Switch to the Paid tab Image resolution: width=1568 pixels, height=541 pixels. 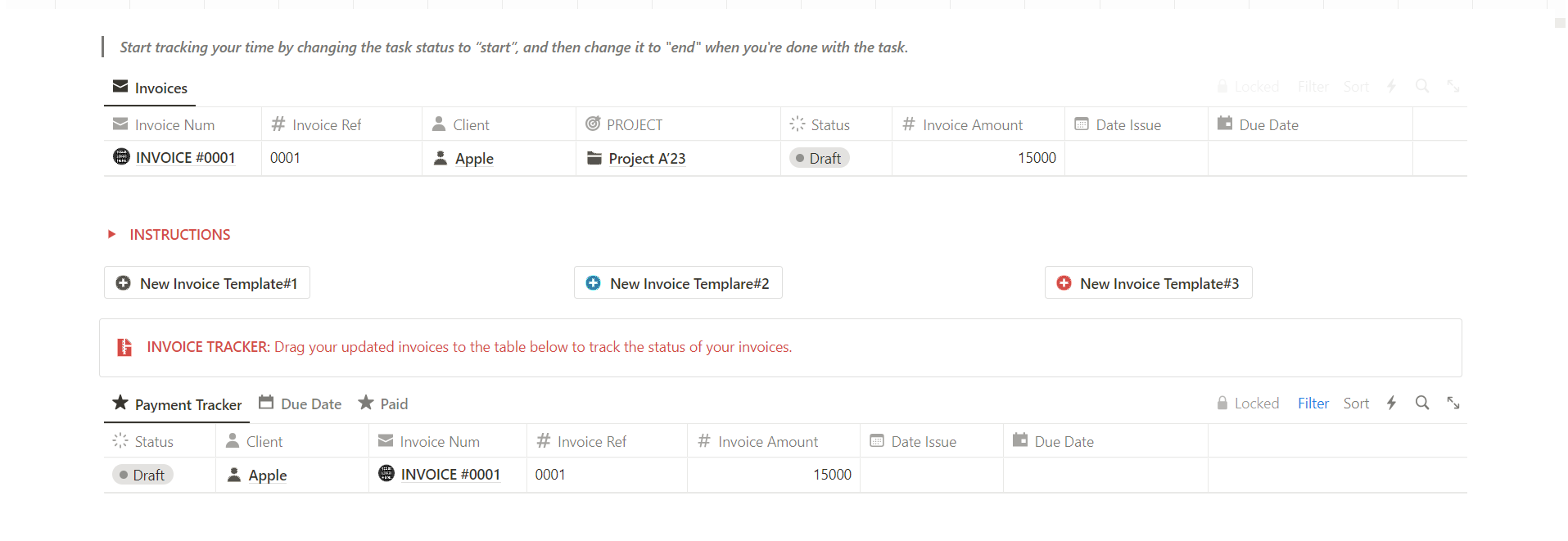click(x=382, y=403)
